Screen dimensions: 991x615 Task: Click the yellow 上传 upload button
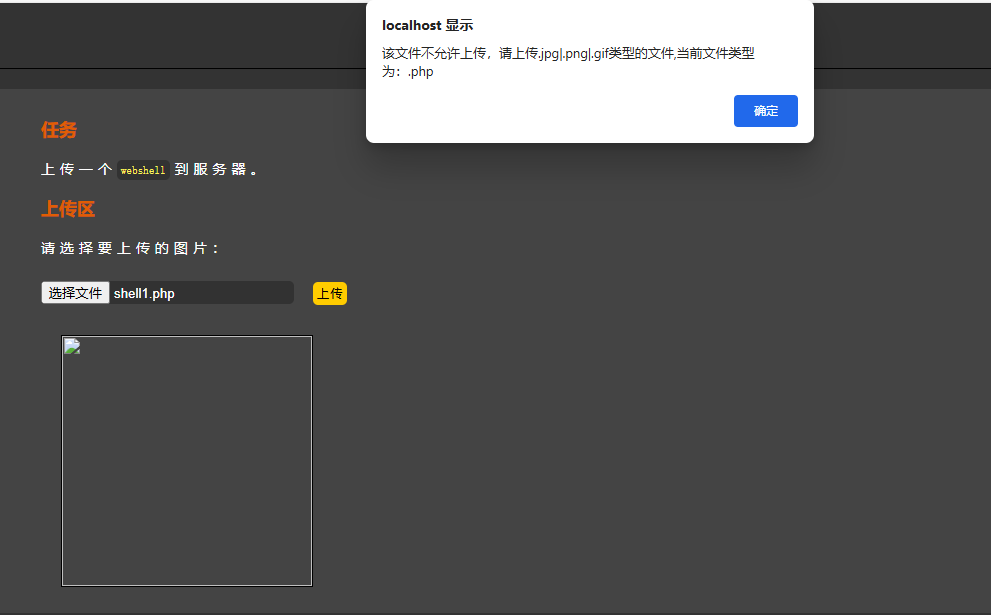coord(330,293)
